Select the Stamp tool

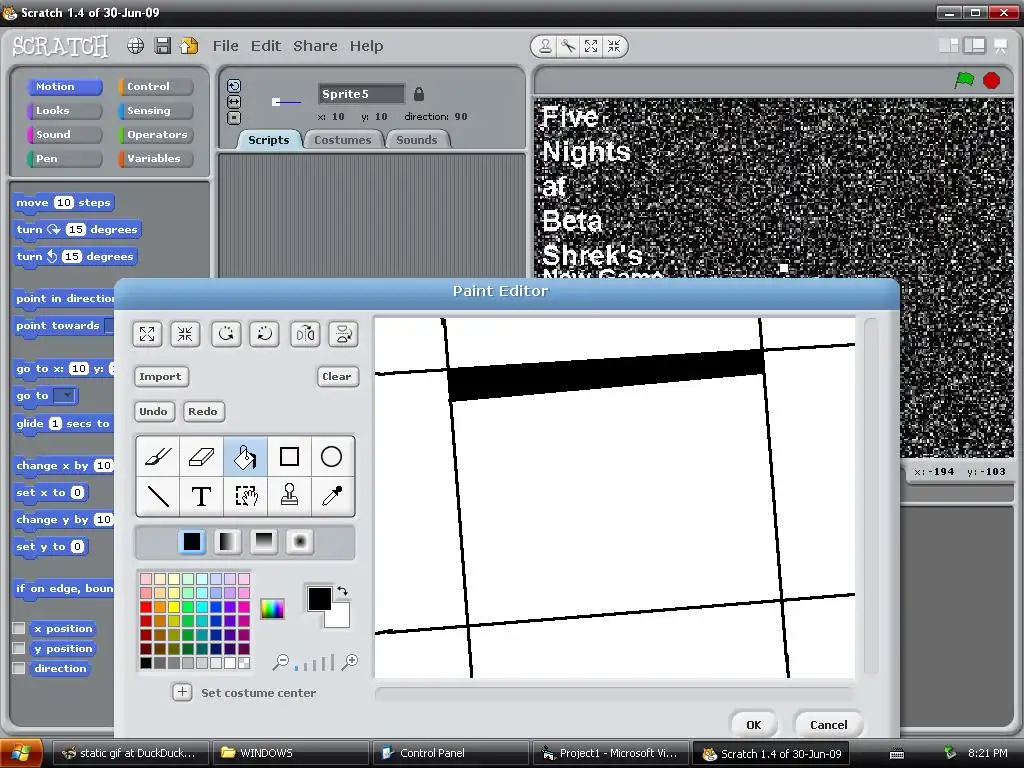(x=289, y=496)
